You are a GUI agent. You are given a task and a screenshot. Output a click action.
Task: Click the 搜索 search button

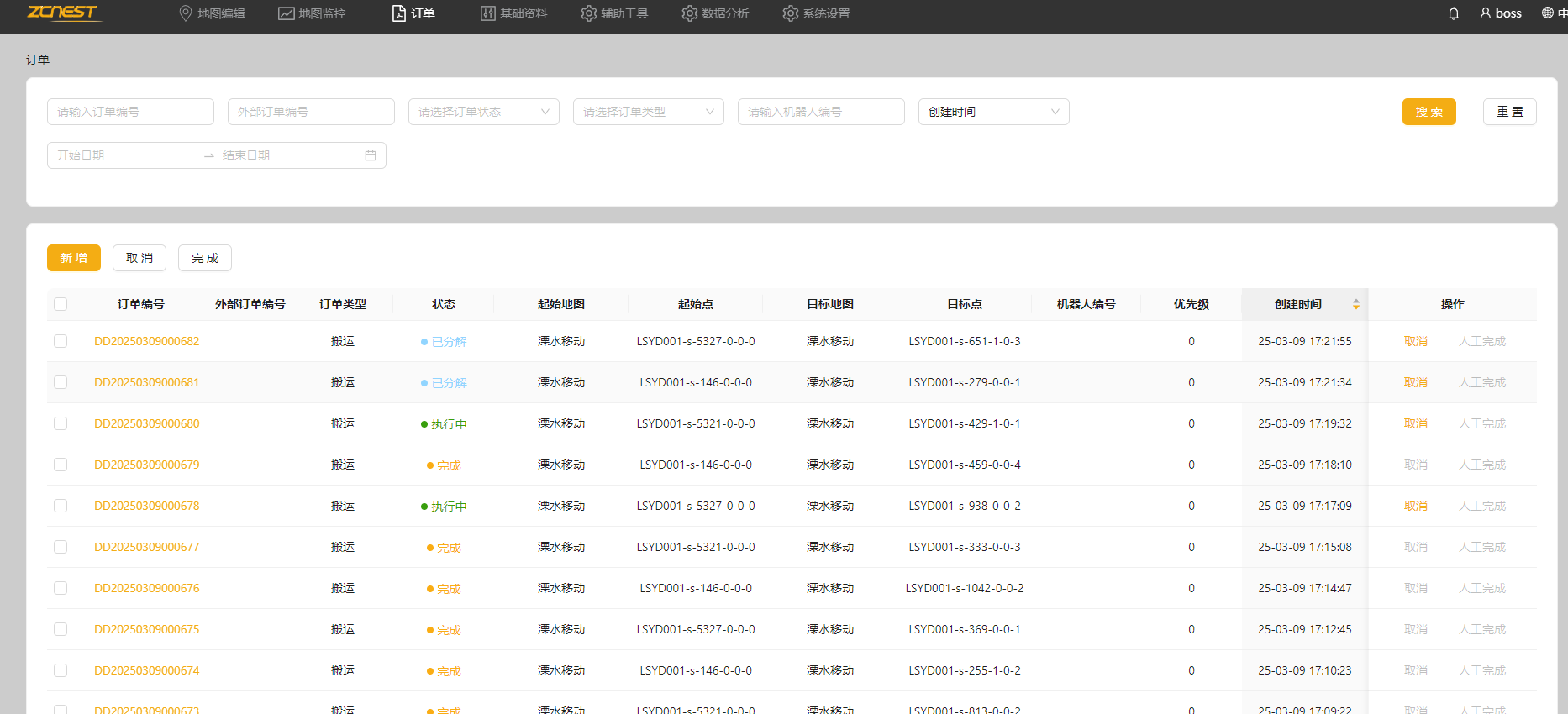click(x=1429, y=112)
